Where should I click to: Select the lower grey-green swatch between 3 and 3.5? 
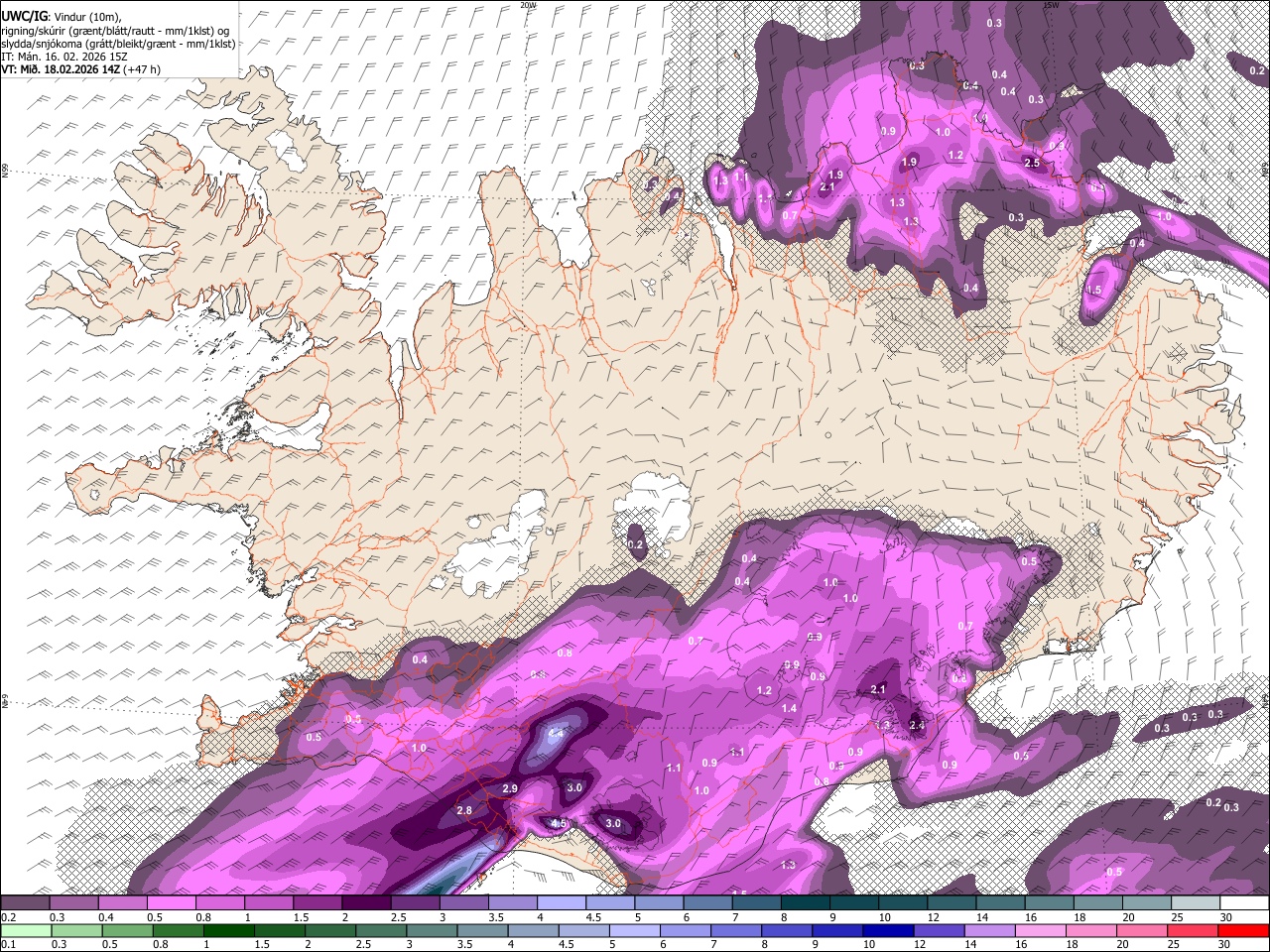(432, 930)
